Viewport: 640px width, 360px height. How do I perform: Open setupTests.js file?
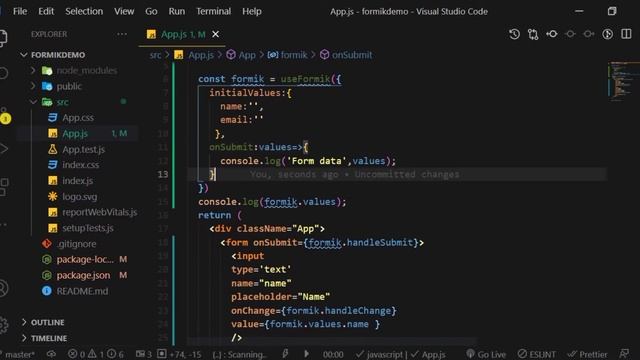click(x=88, y=228)
